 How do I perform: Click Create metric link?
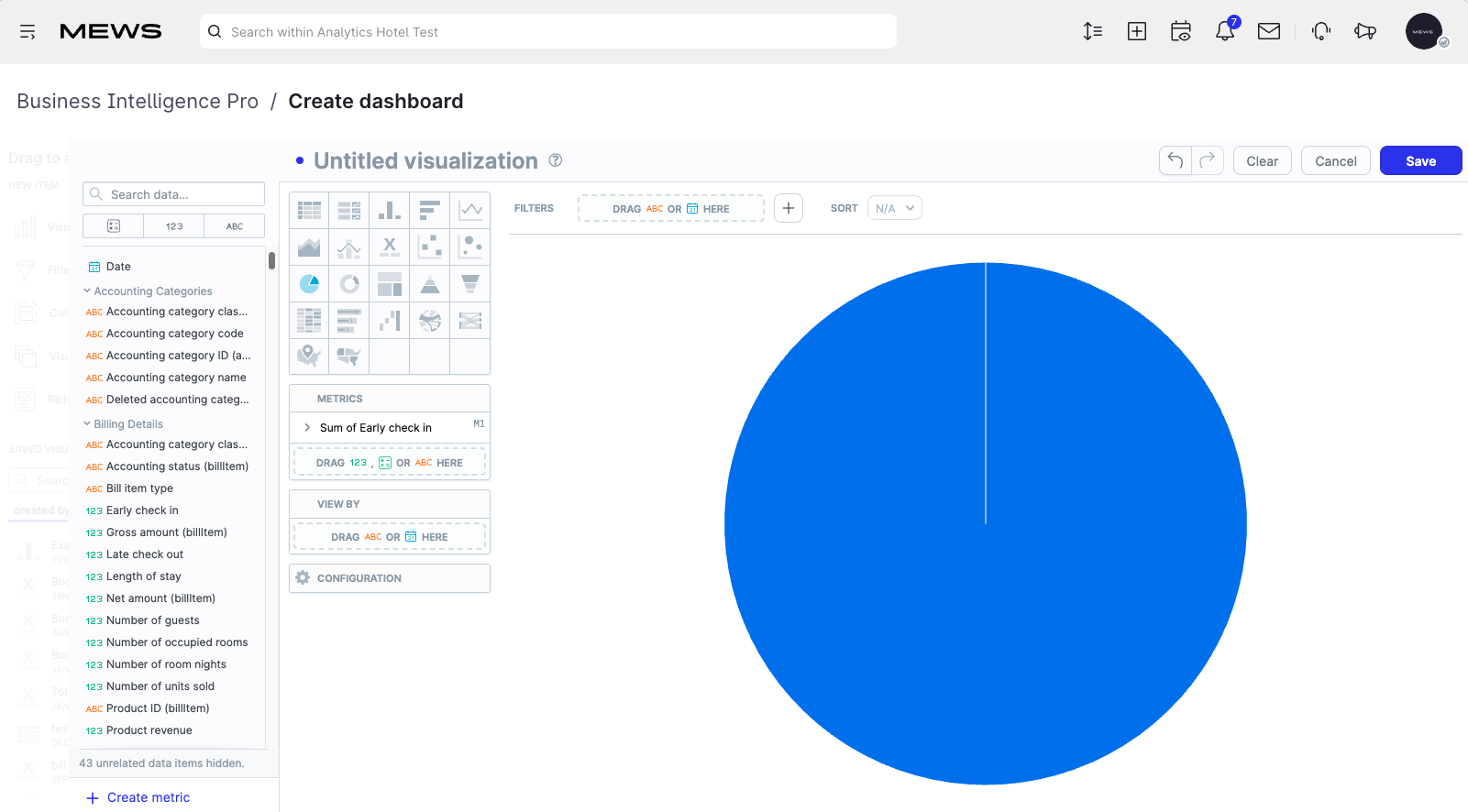138,797
